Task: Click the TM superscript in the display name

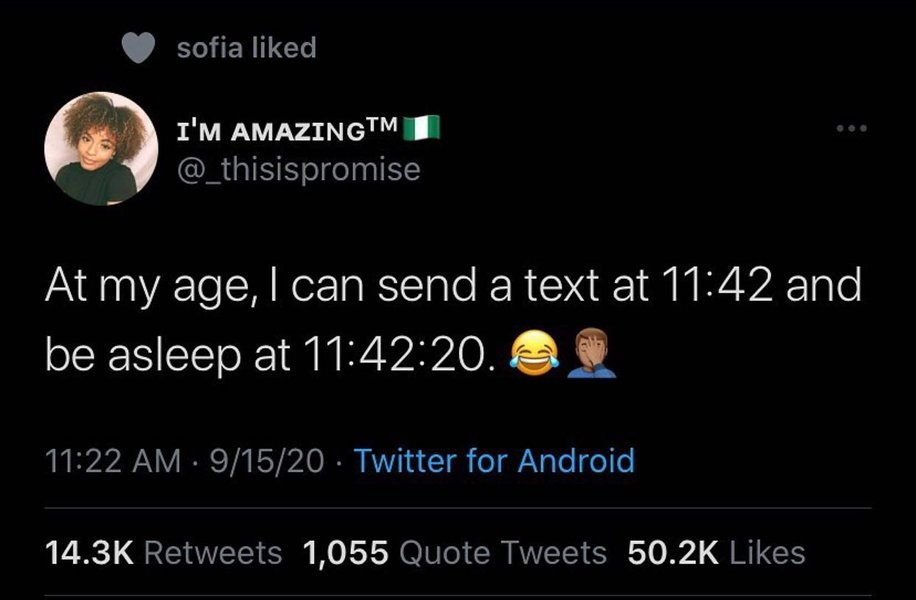Action: (386, 124)
